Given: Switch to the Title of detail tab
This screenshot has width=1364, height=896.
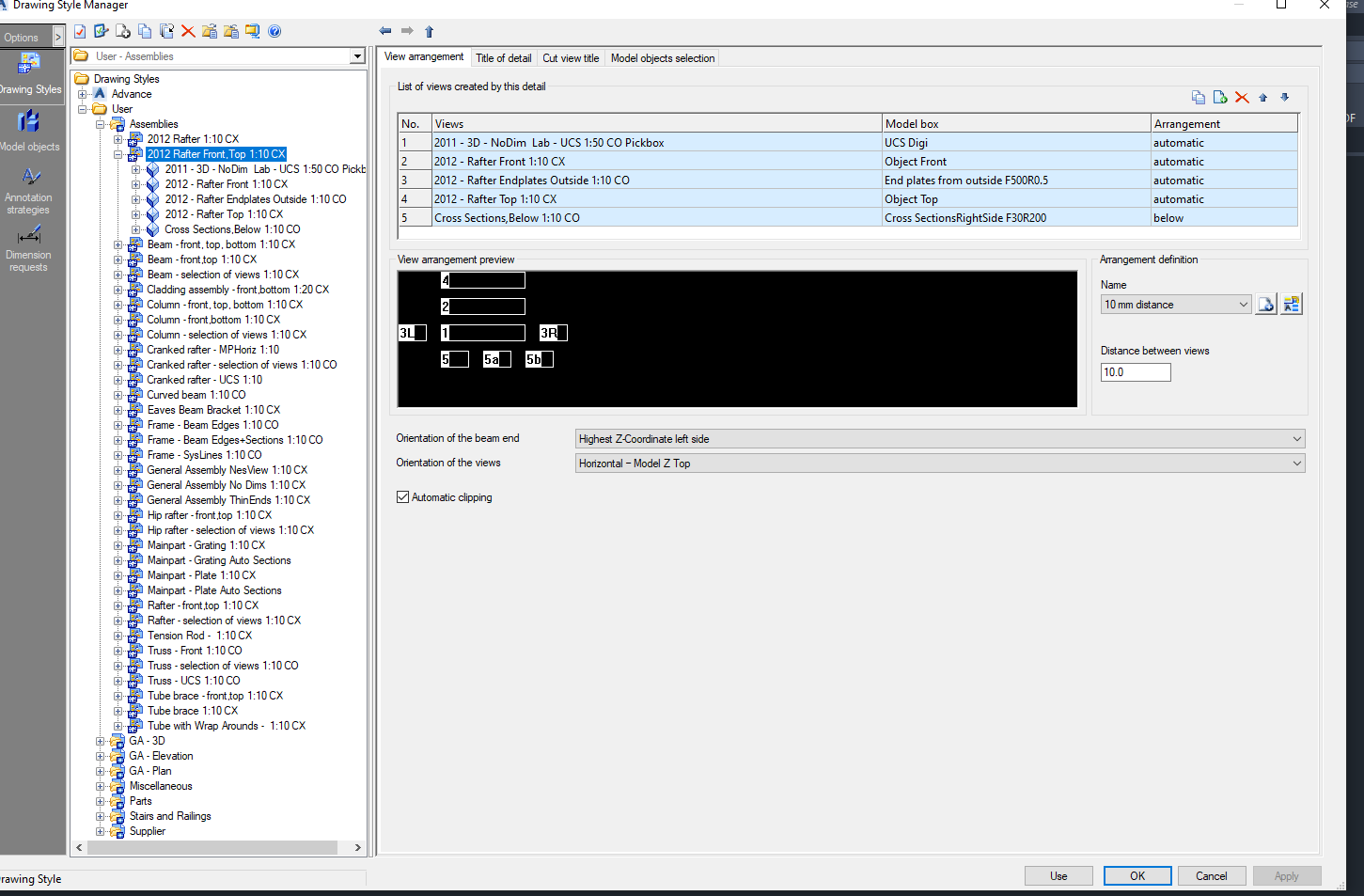Looking at the screenshot, I should tap(503, 58).
